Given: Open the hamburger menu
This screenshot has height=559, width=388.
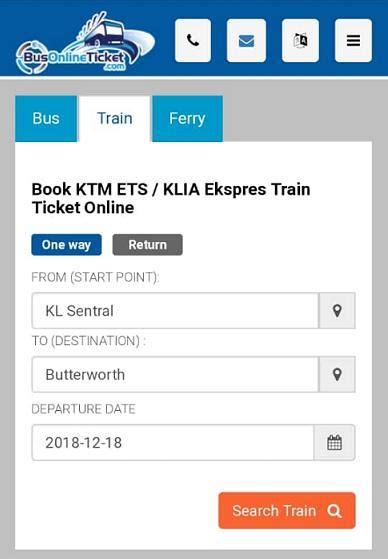Looking at the screenshot, I should (x=353, y=41).
